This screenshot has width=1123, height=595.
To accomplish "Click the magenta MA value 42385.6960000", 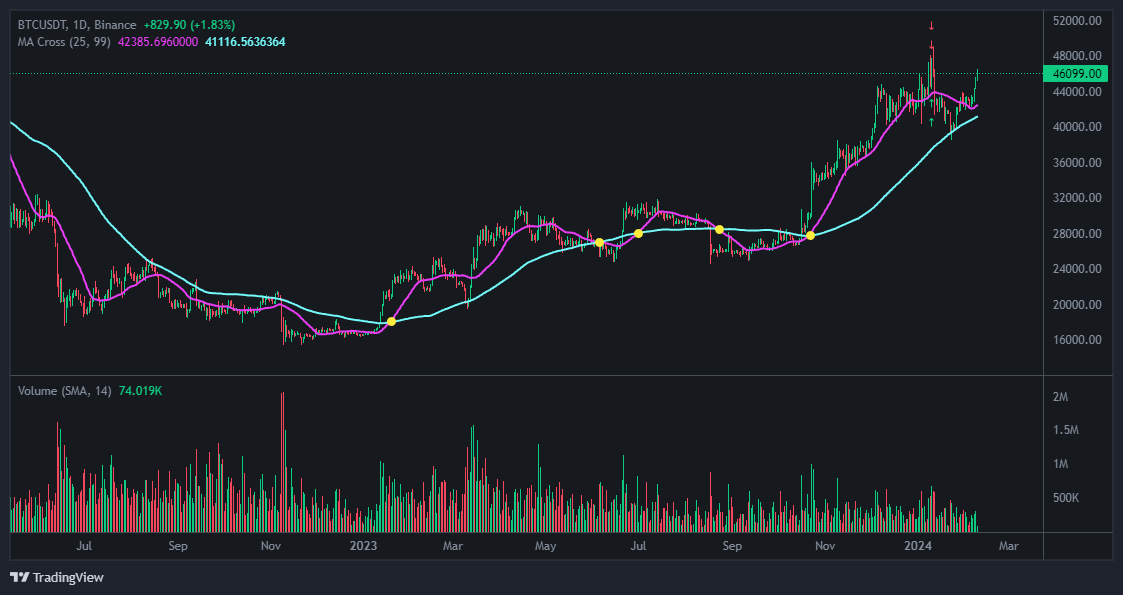I will pos(157,42).
